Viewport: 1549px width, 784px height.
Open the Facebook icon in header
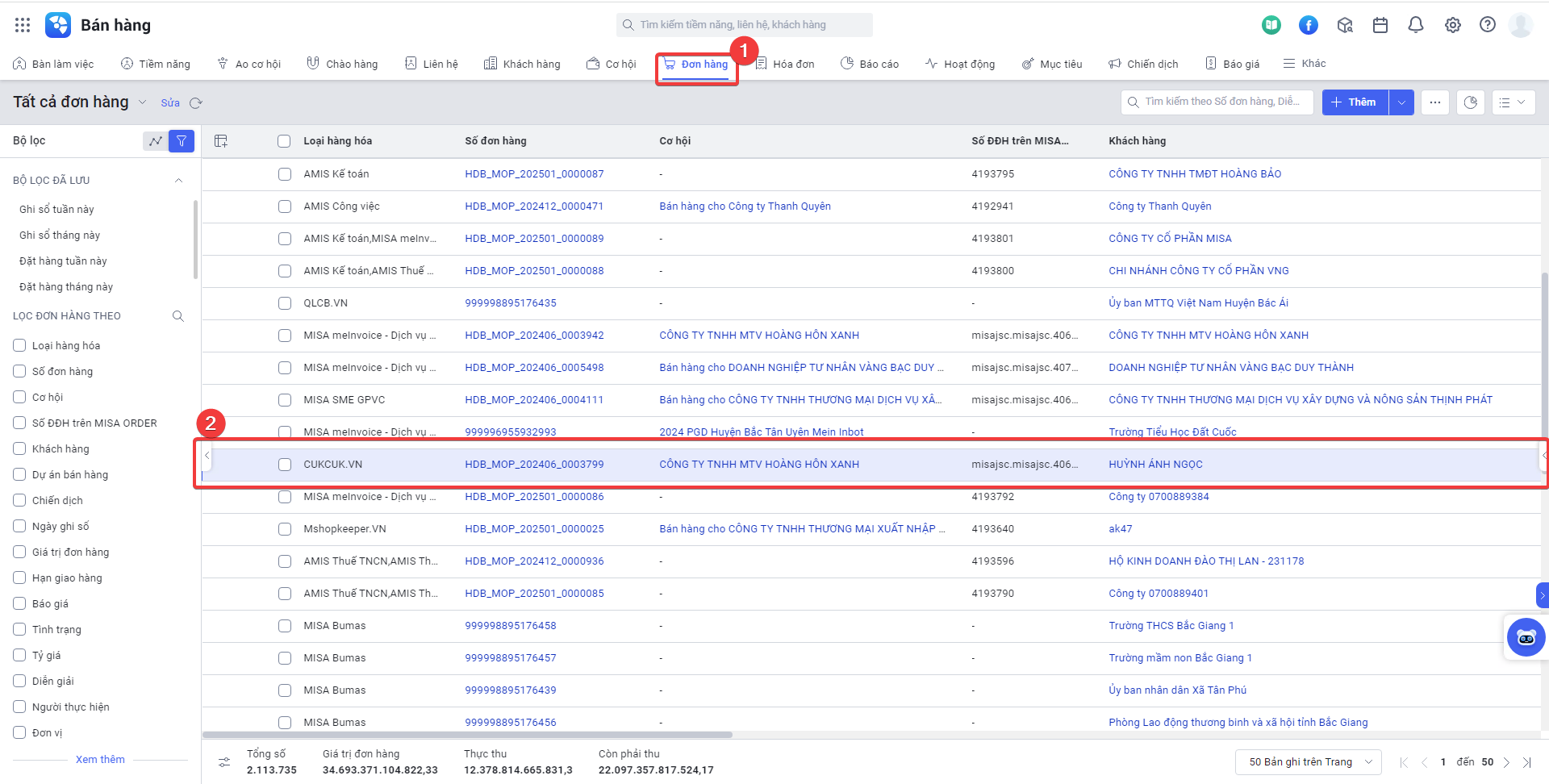click(x=1309, y=25)
